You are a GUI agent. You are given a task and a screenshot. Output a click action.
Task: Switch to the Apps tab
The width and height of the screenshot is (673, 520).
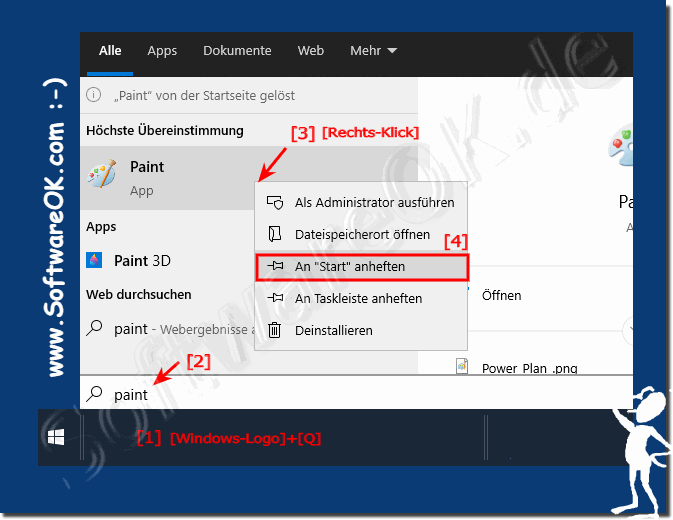click(x=162, y=51)
